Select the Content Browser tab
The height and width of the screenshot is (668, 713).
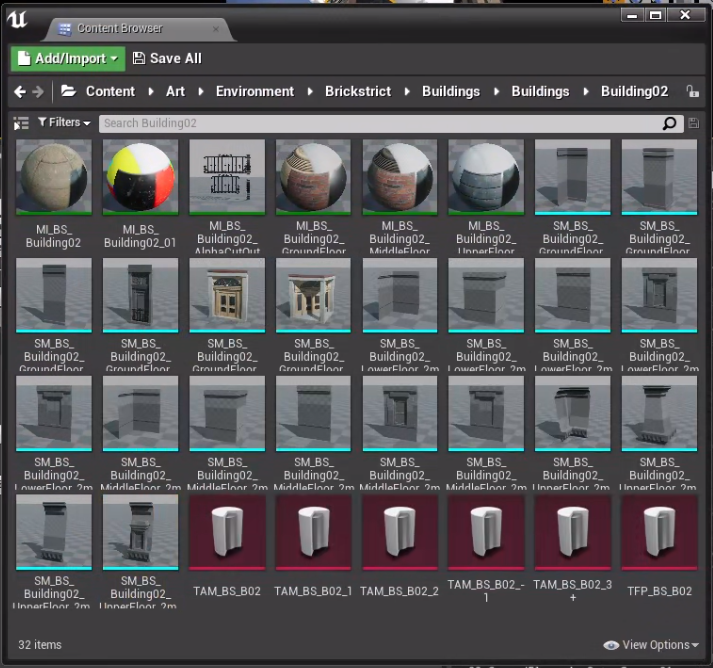[118, 28]
